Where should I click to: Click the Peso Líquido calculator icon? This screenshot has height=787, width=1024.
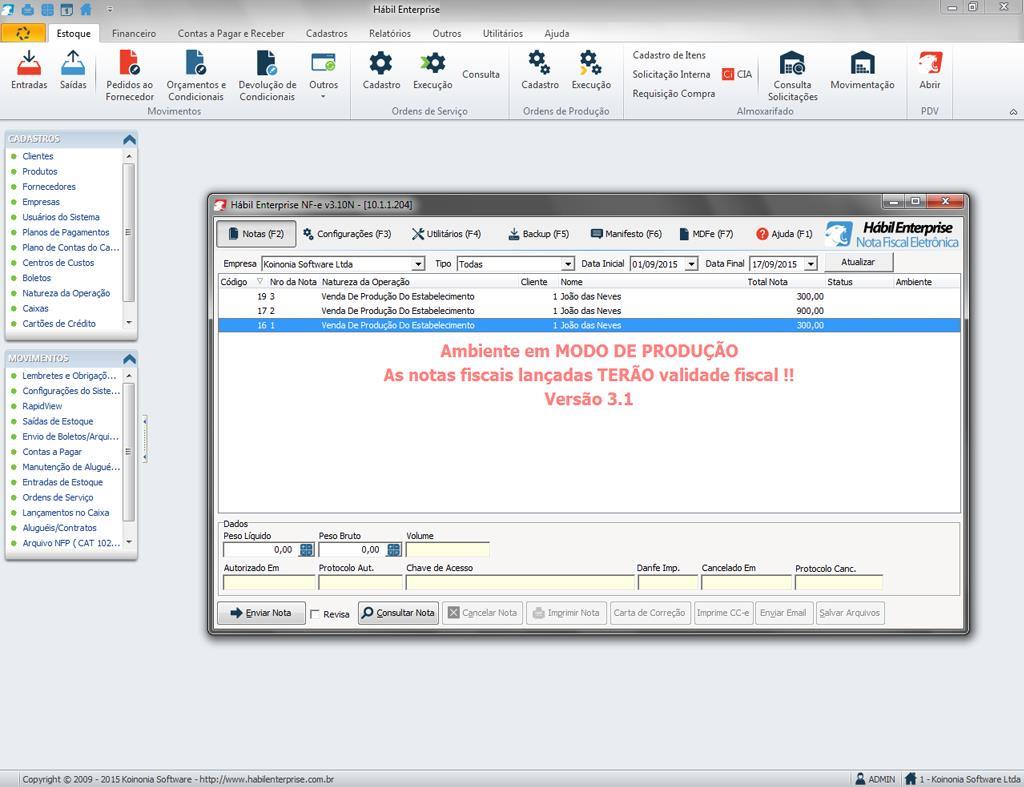click(306, 550)
